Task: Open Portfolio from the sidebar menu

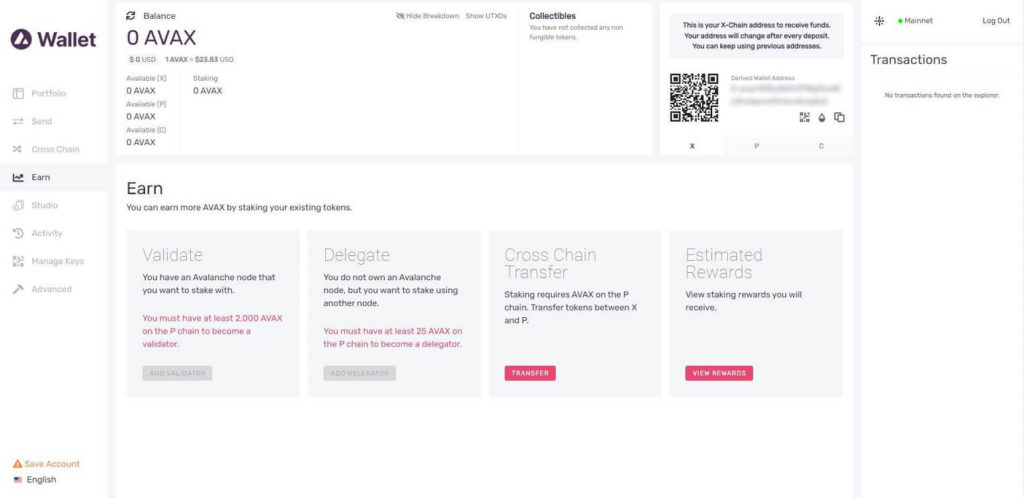Action: 54,93
